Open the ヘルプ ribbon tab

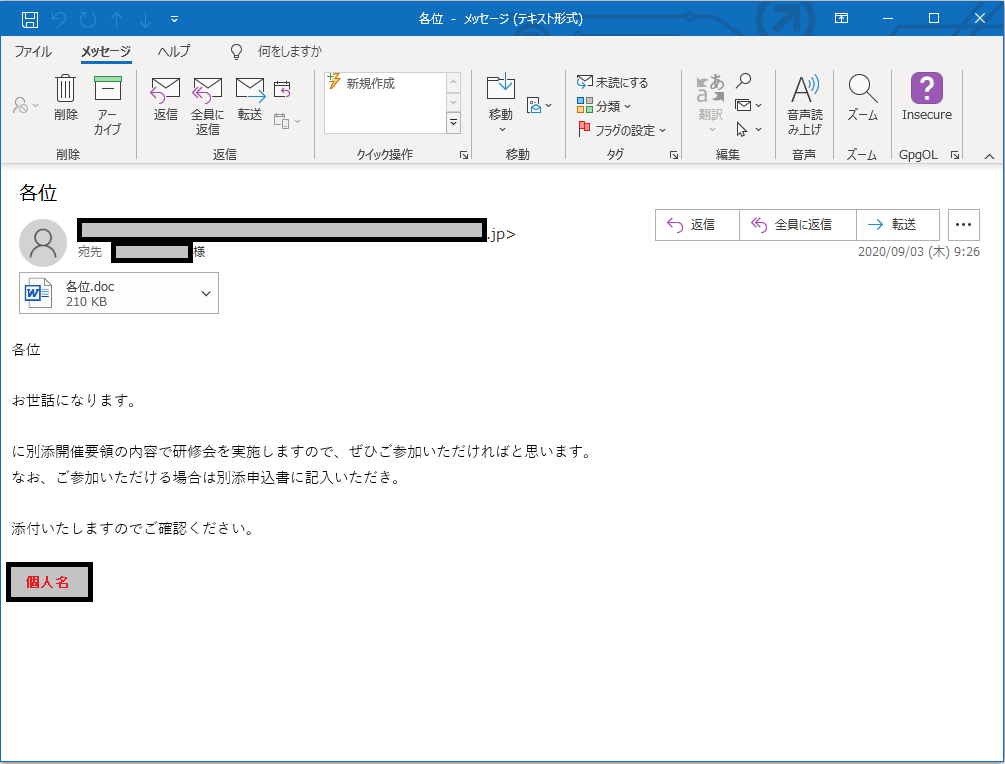[x=174, y=51]
